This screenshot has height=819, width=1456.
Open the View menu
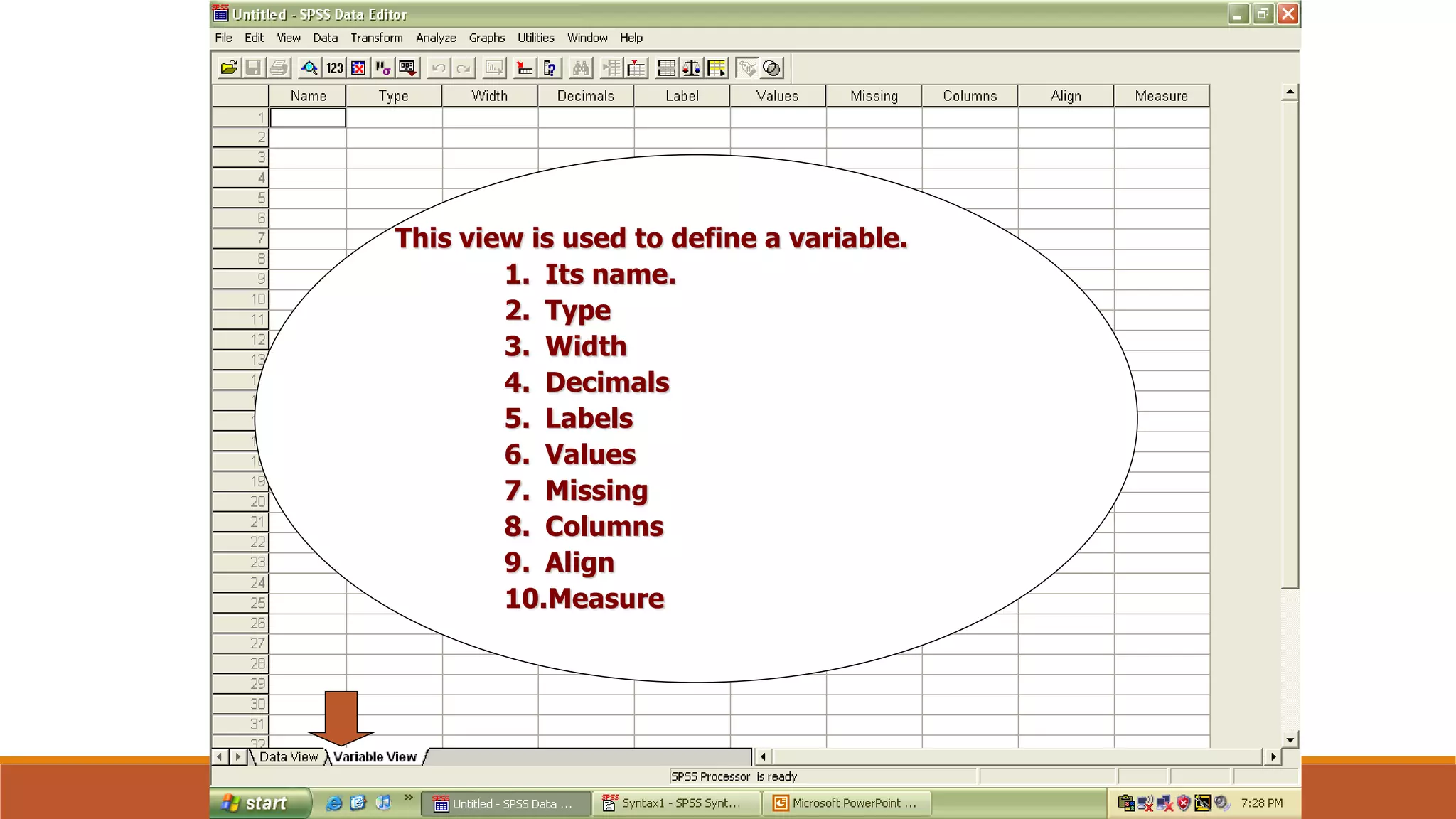point(289,38)
